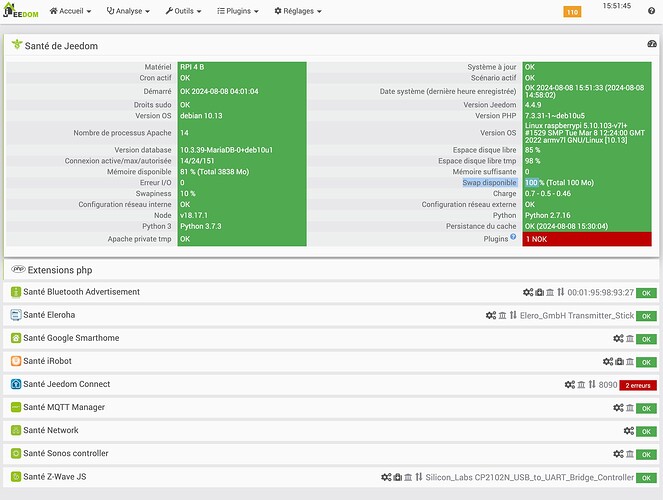Open gears configuration icon in Google Smarthome row
Viewport: 663px width, 500px height.
pyautogui.click(x=618, y=339)
